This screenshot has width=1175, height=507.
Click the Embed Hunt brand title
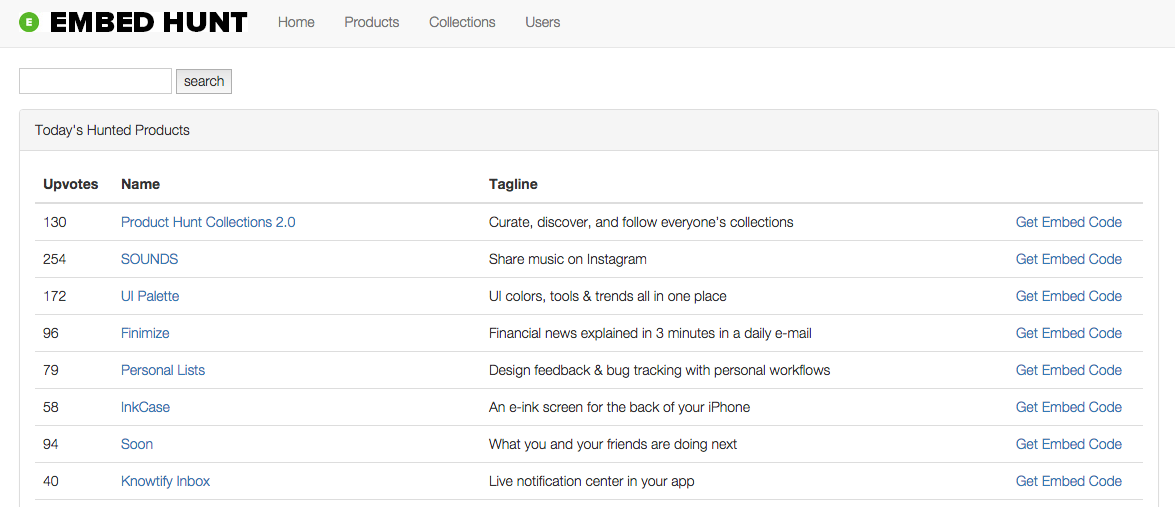tap(148, 22)
